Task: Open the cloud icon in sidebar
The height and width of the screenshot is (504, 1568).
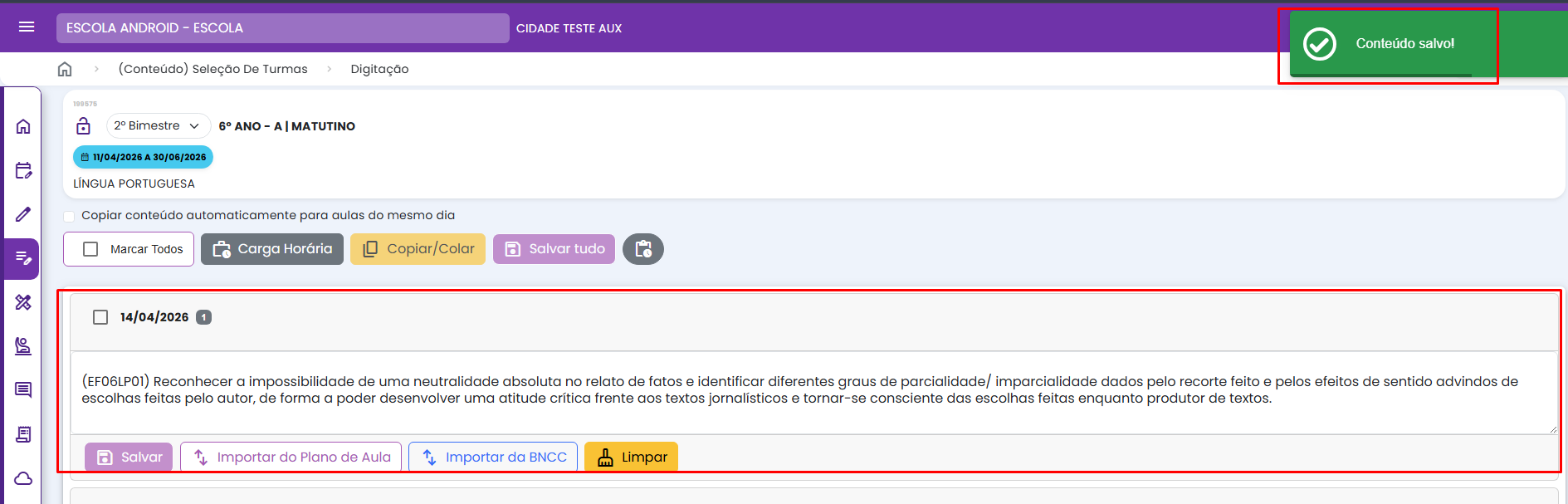Action: pyautogui.click(x=23, y=478)
